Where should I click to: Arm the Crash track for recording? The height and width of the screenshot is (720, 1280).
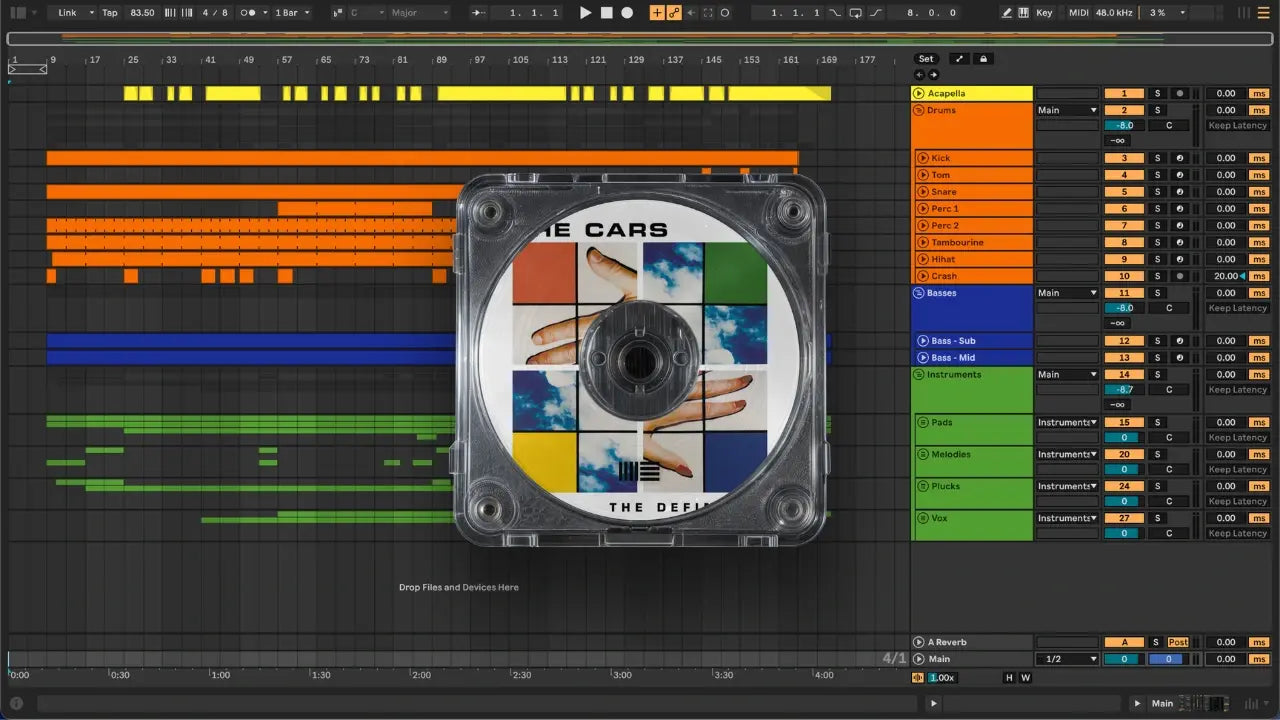tap(1180, 276)
